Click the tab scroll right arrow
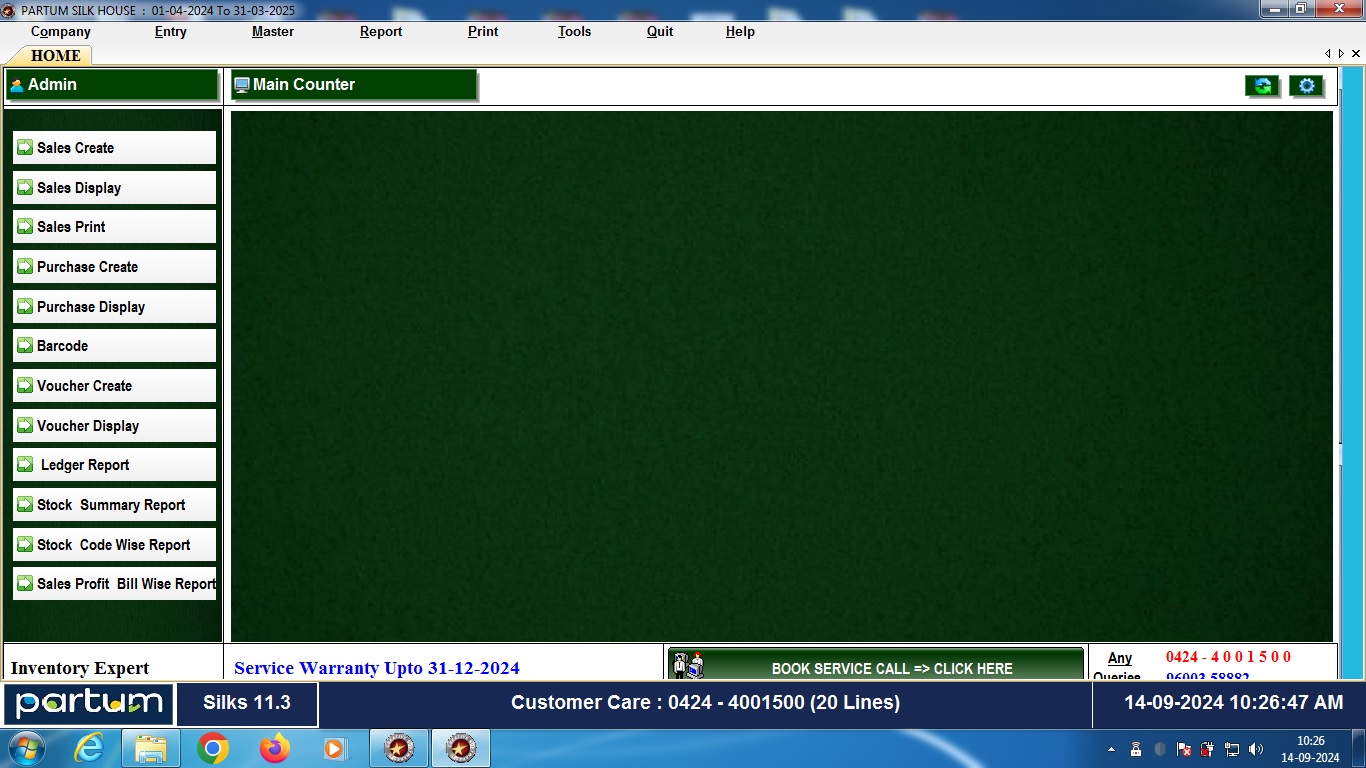The width and height of the screenshot is (1366, 768). (1341, 53)
